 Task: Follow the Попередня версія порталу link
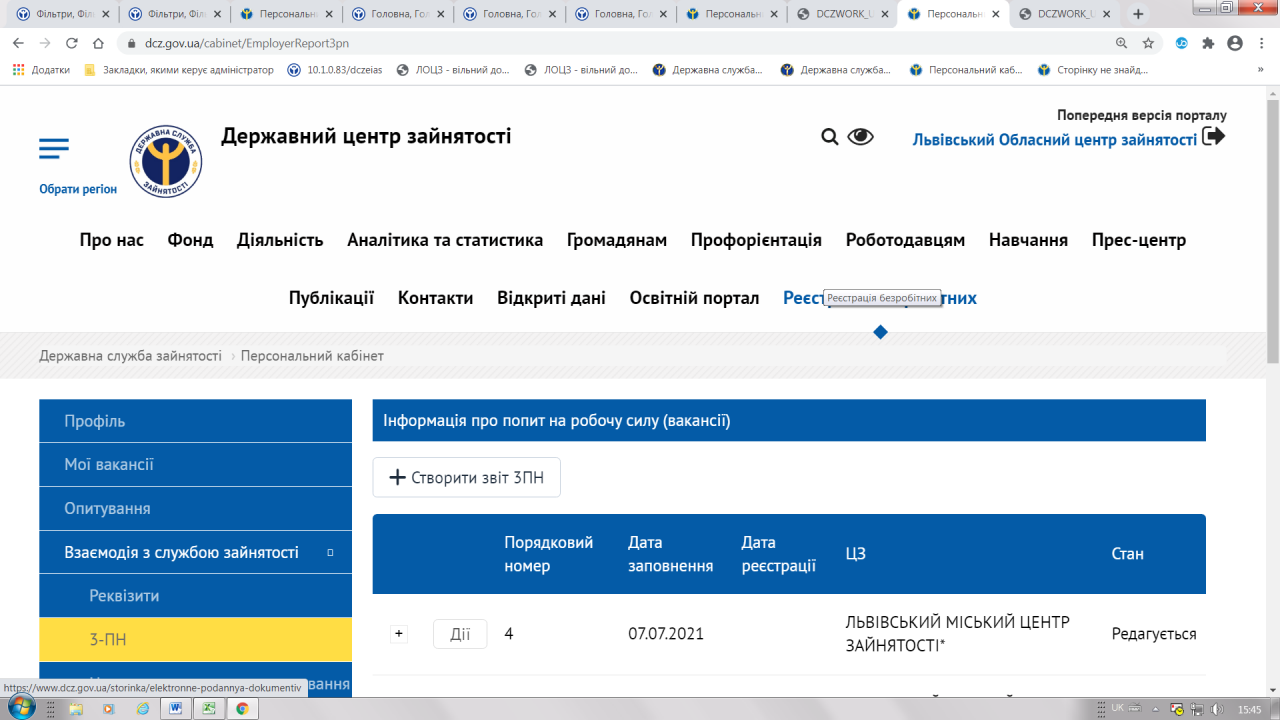tap(1141, 115)
